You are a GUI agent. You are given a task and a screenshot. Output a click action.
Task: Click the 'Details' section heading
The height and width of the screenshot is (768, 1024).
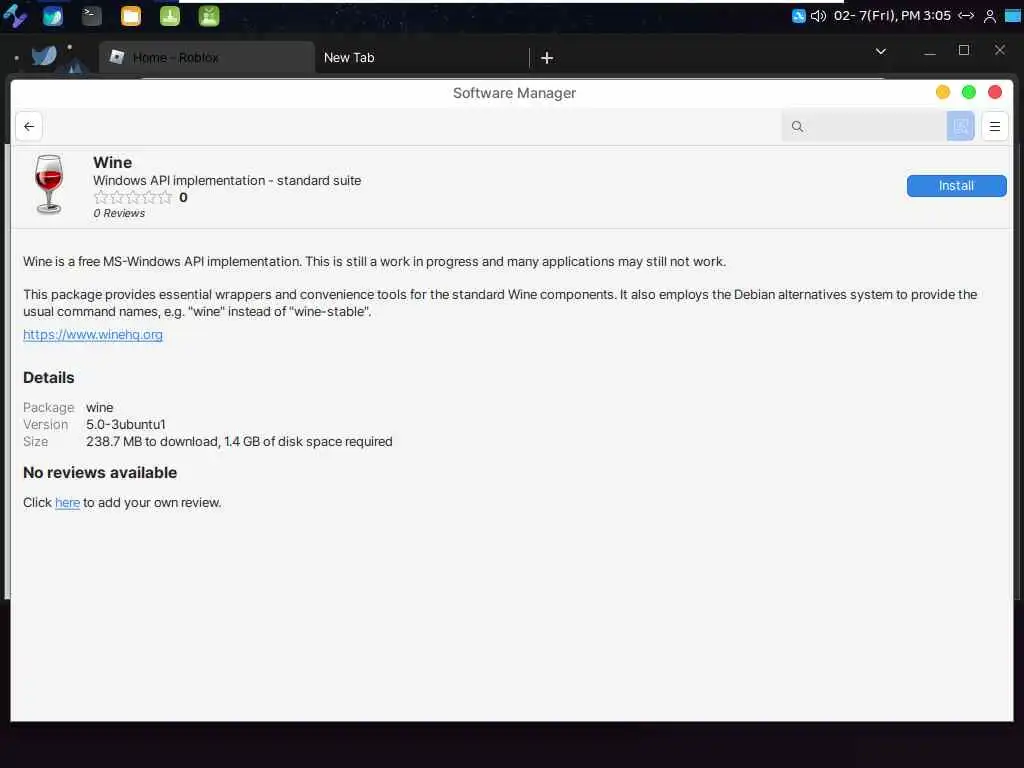(x=48, y=377)
